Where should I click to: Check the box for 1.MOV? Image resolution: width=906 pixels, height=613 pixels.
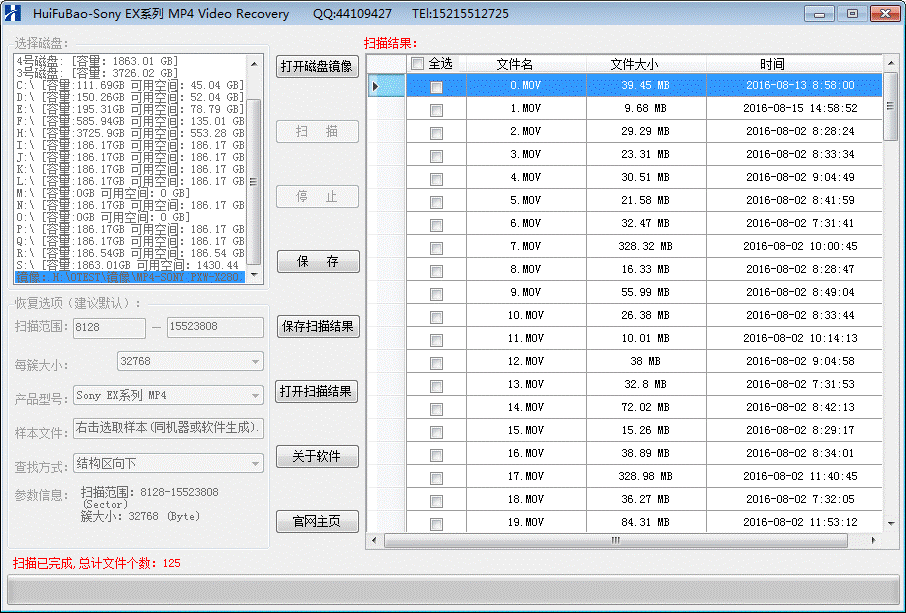[436, 110]
